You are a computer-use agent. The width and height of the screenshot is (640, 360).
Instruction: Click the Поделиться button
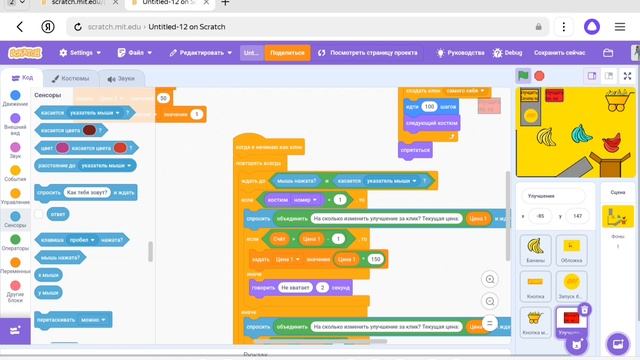tap(287, 53)
